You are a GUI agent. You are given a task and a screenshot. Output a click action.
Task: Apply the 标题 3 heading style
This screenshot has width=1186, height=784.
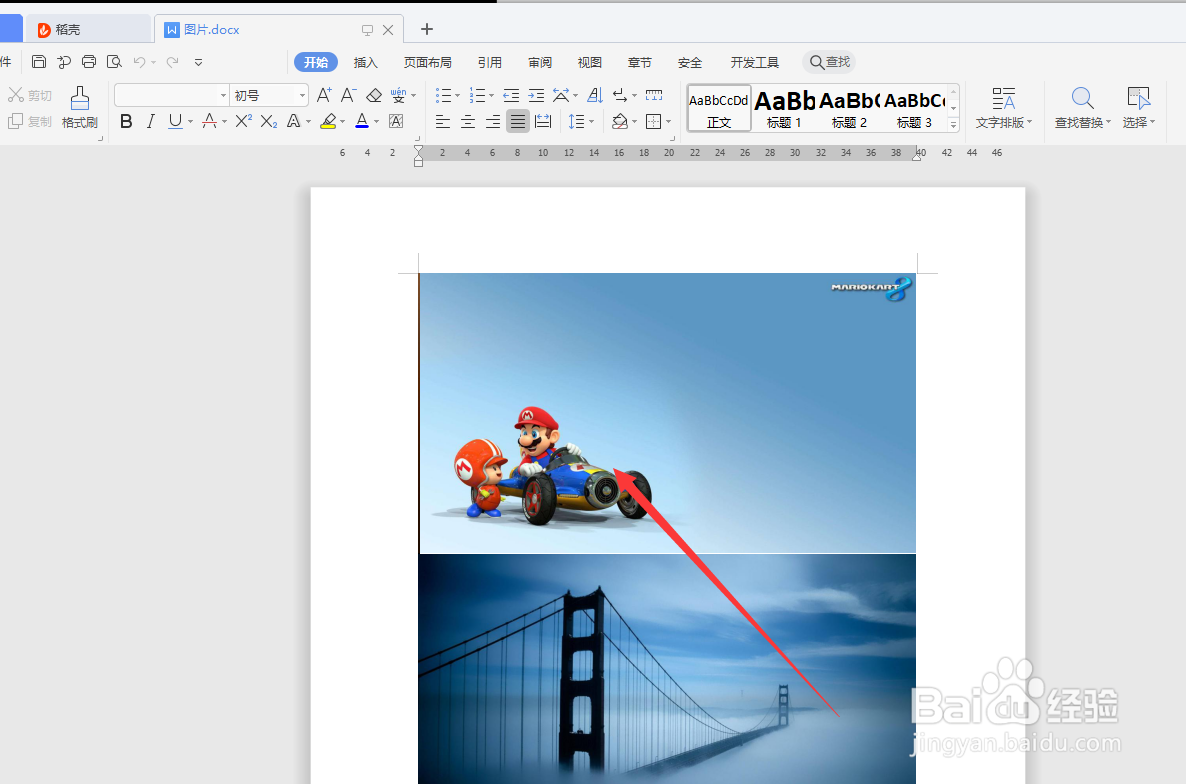pyautogui.click(x=914, y=108)
